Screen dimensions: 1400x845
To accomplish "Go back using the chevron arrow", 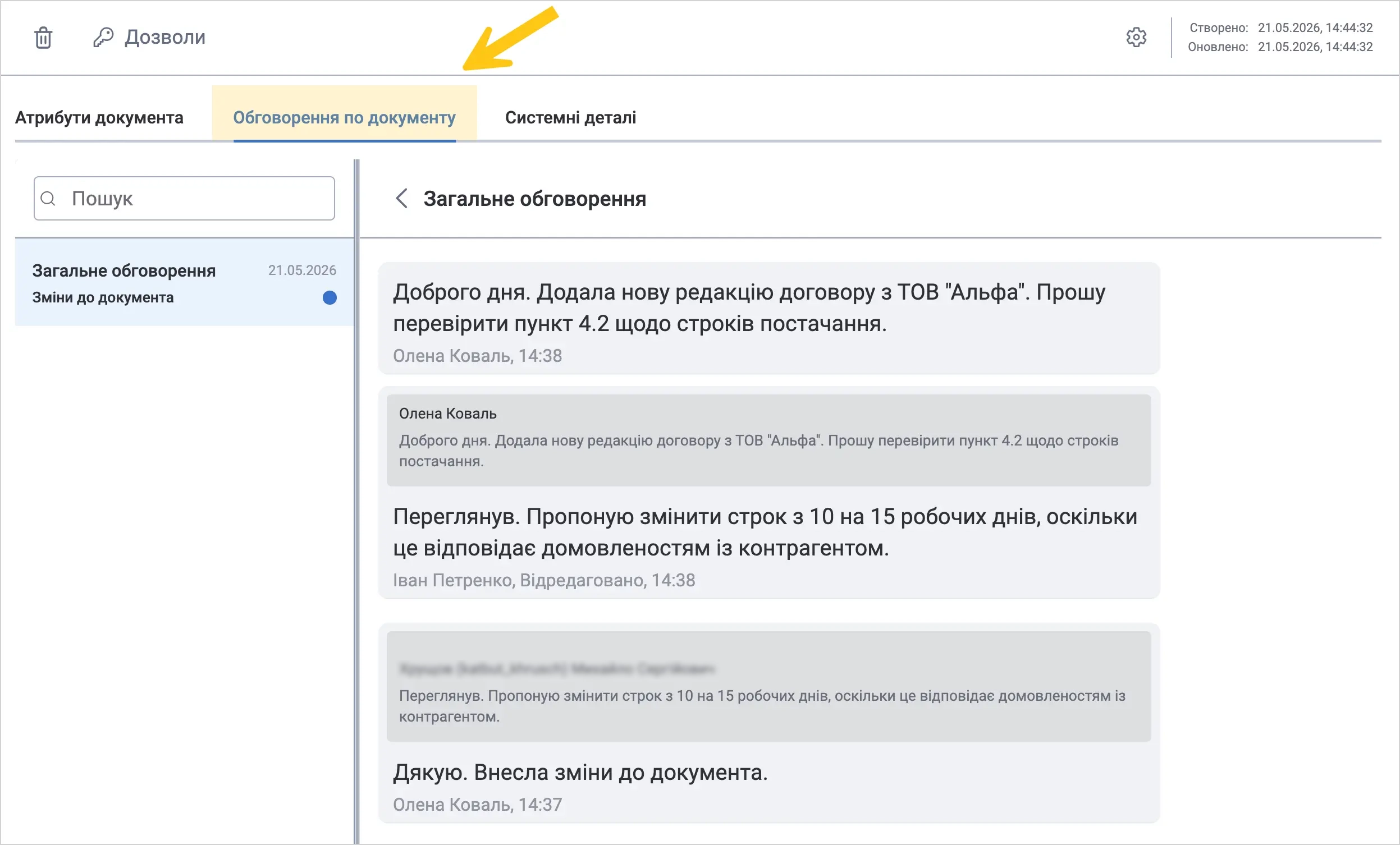I will tap(402, 198).
